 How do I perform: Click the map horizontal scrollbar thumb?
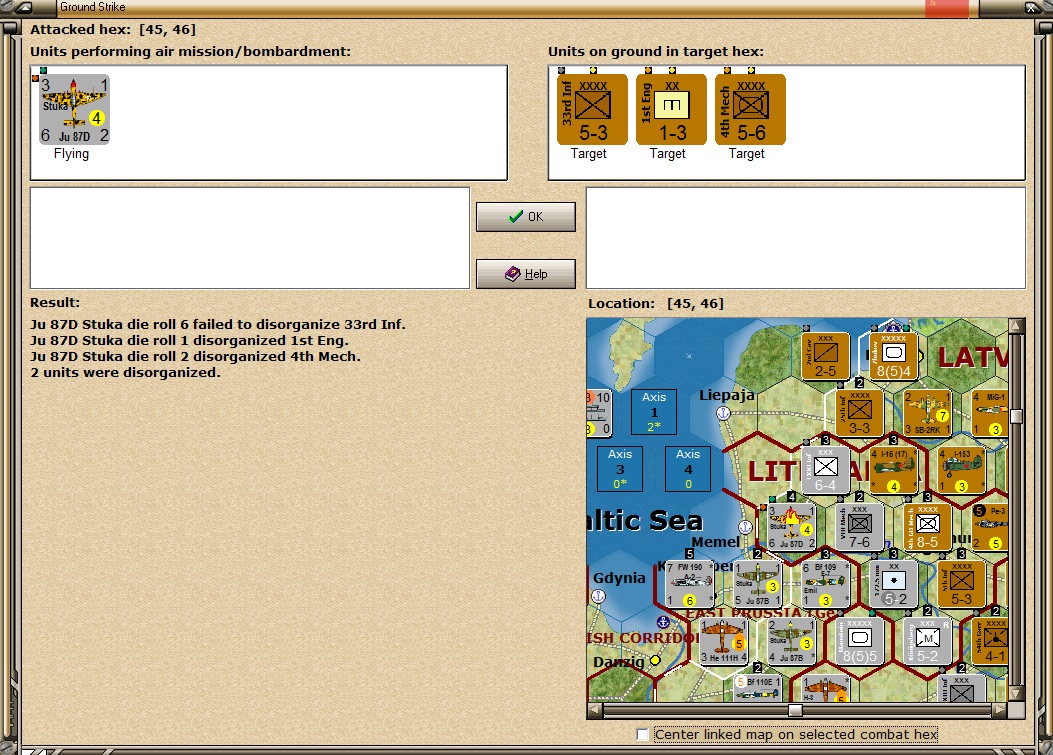click(795, 710)
